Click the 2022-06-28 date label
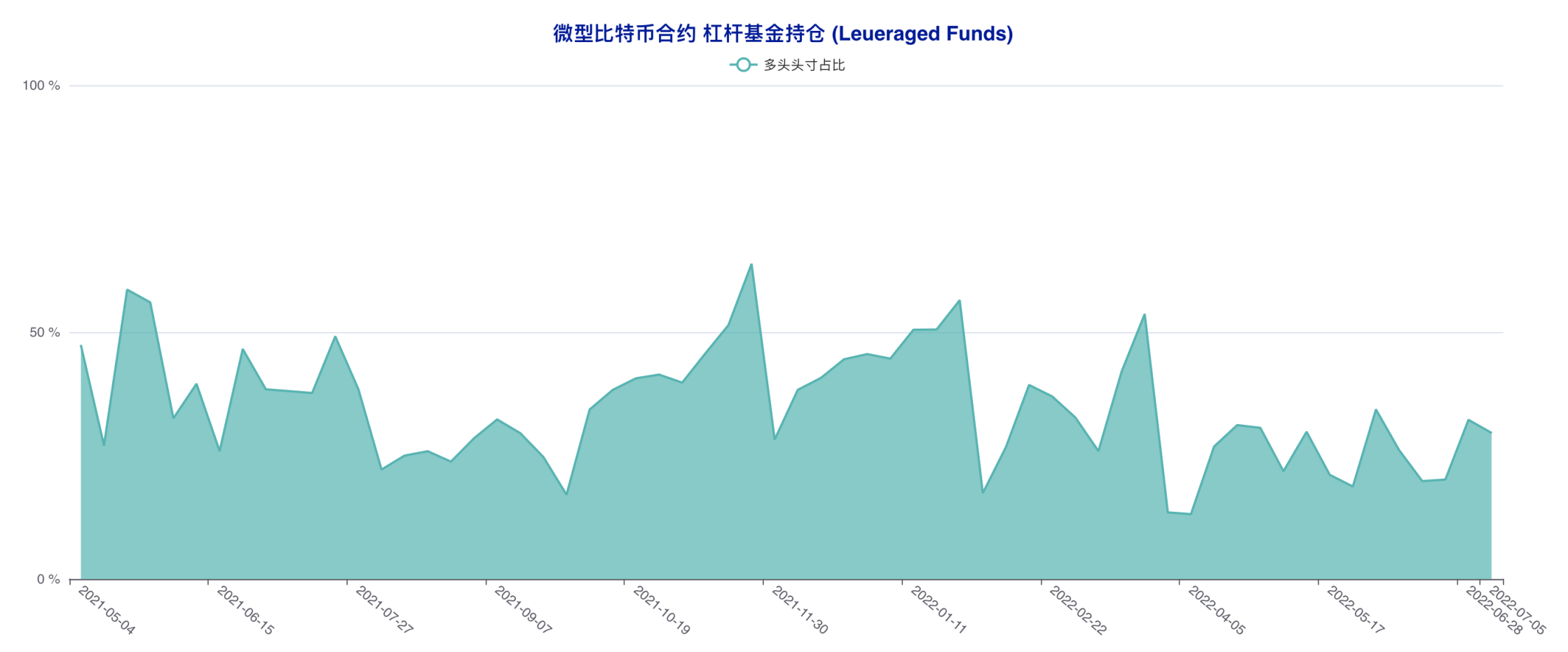The image size is (1568, 652). click(x=1494, y=611)
